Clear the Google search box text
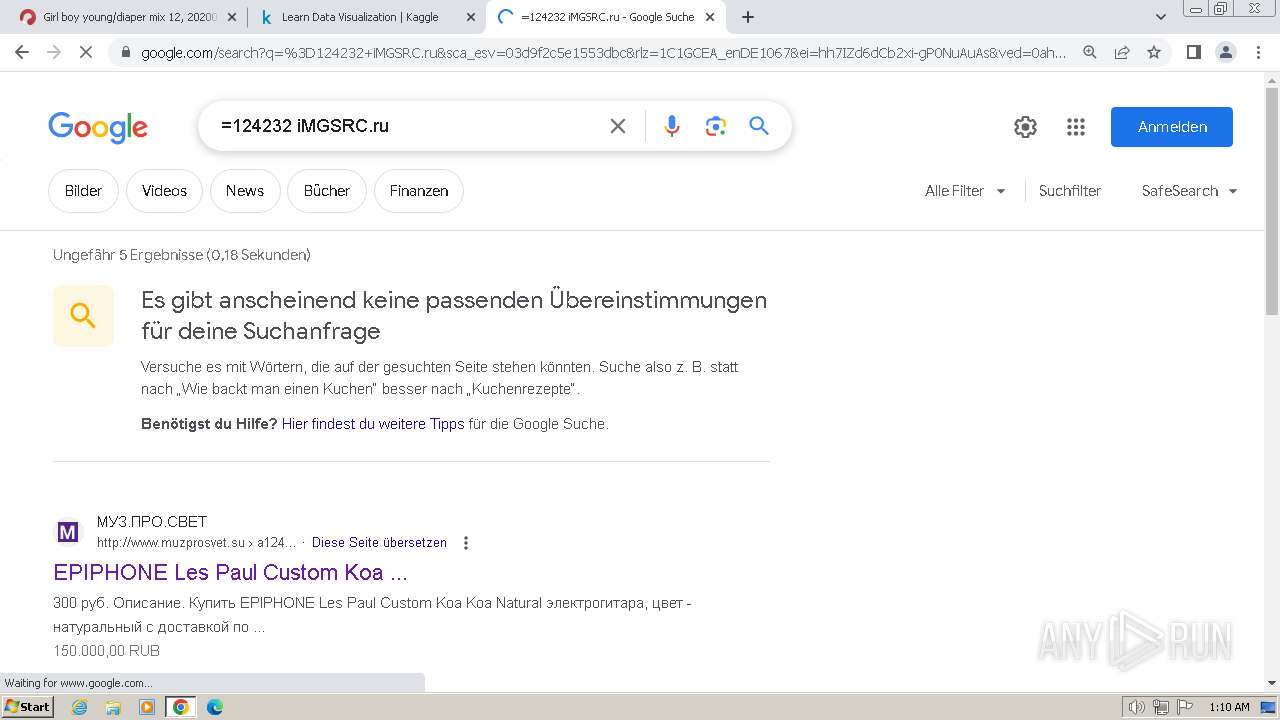Viewport: 1280px width, 720px height. pyautogui.click(x=618, y=126)
